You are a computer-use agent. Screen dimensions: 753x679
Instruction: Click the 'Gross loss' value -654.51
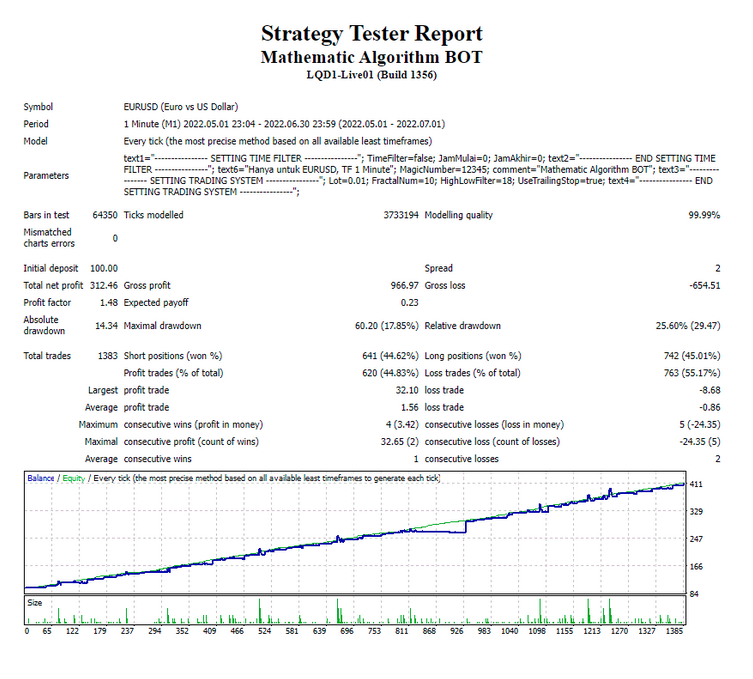click(705, 285)
